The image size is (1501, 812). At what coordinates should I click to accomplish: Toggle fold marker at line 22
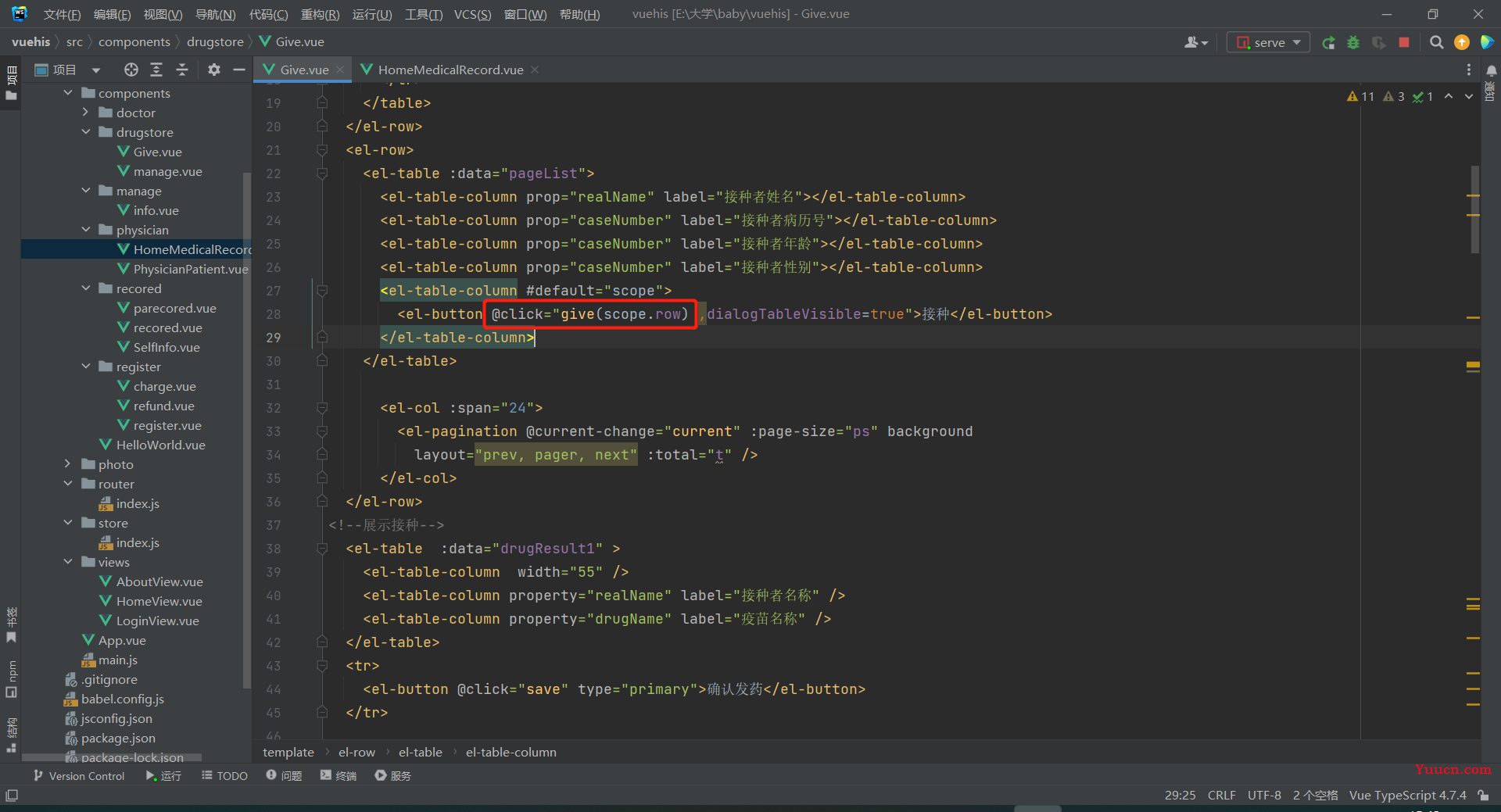coord(322,173)
